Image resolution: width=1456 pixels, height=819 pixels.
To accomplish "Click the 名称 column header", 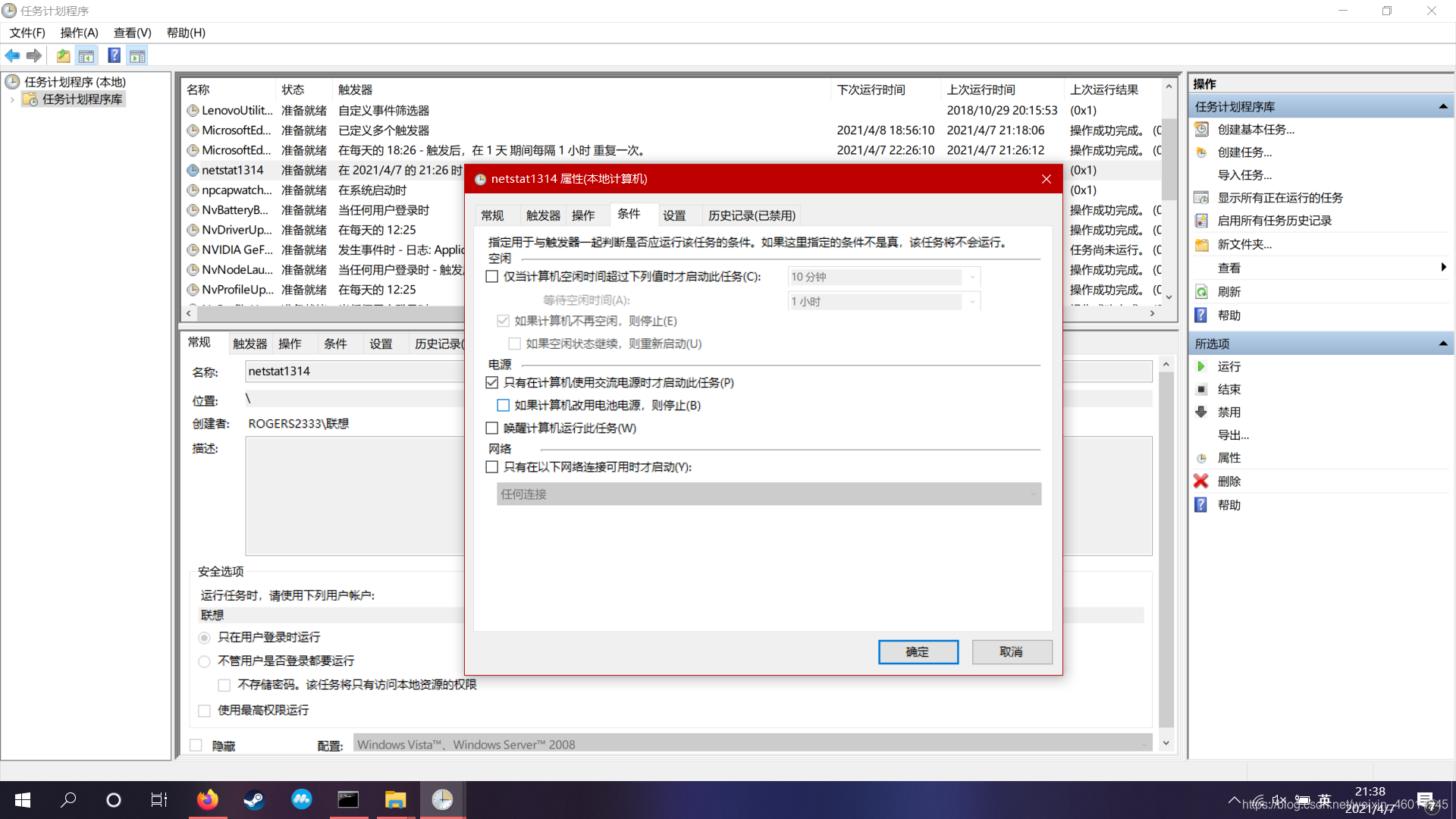I will click(x=229, y=89).
